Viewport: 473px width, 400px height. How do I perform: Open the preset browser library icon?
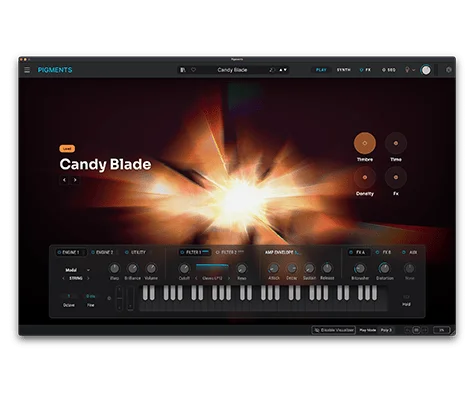coord(183,70)
